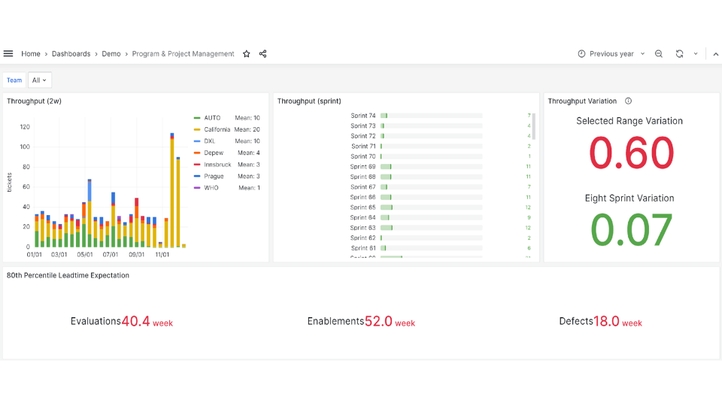This screenshot has width=722, height=406.
Task: Navigate to Dashboards breadcrumb
Action: pos(71,54)
